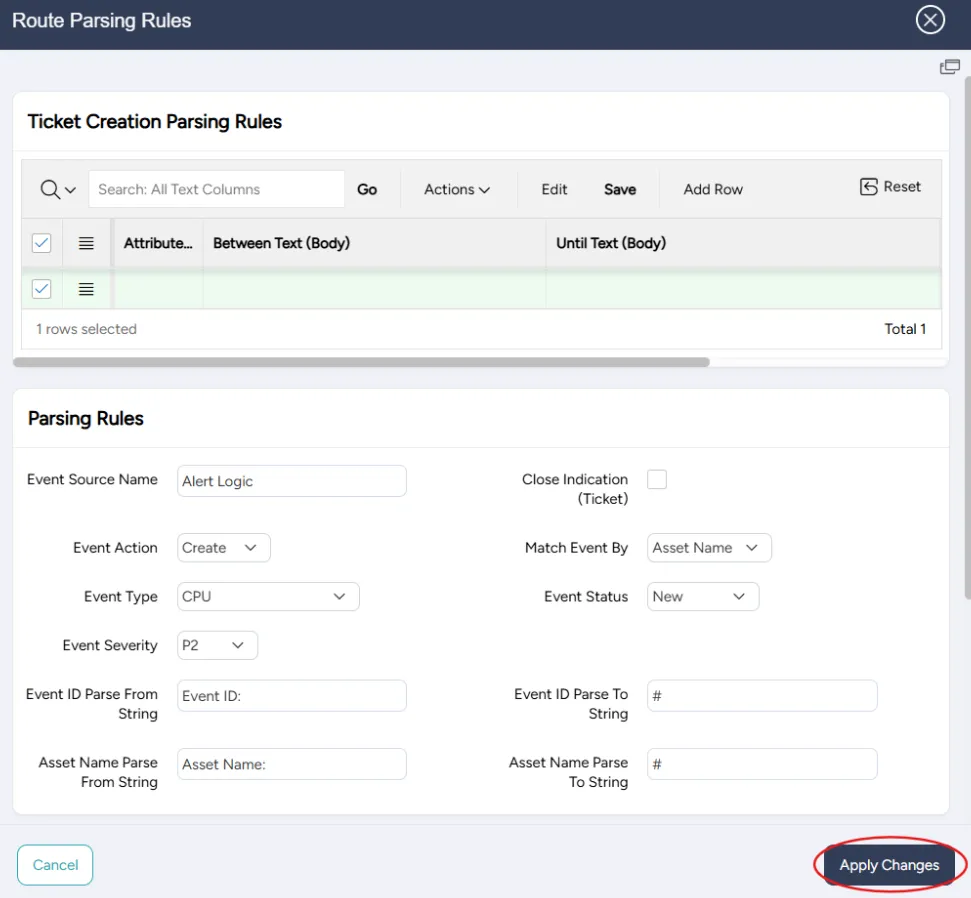Click the Until Text cell in the selected row
Viewport: 971px width, 898px height.
coord(743,289)
